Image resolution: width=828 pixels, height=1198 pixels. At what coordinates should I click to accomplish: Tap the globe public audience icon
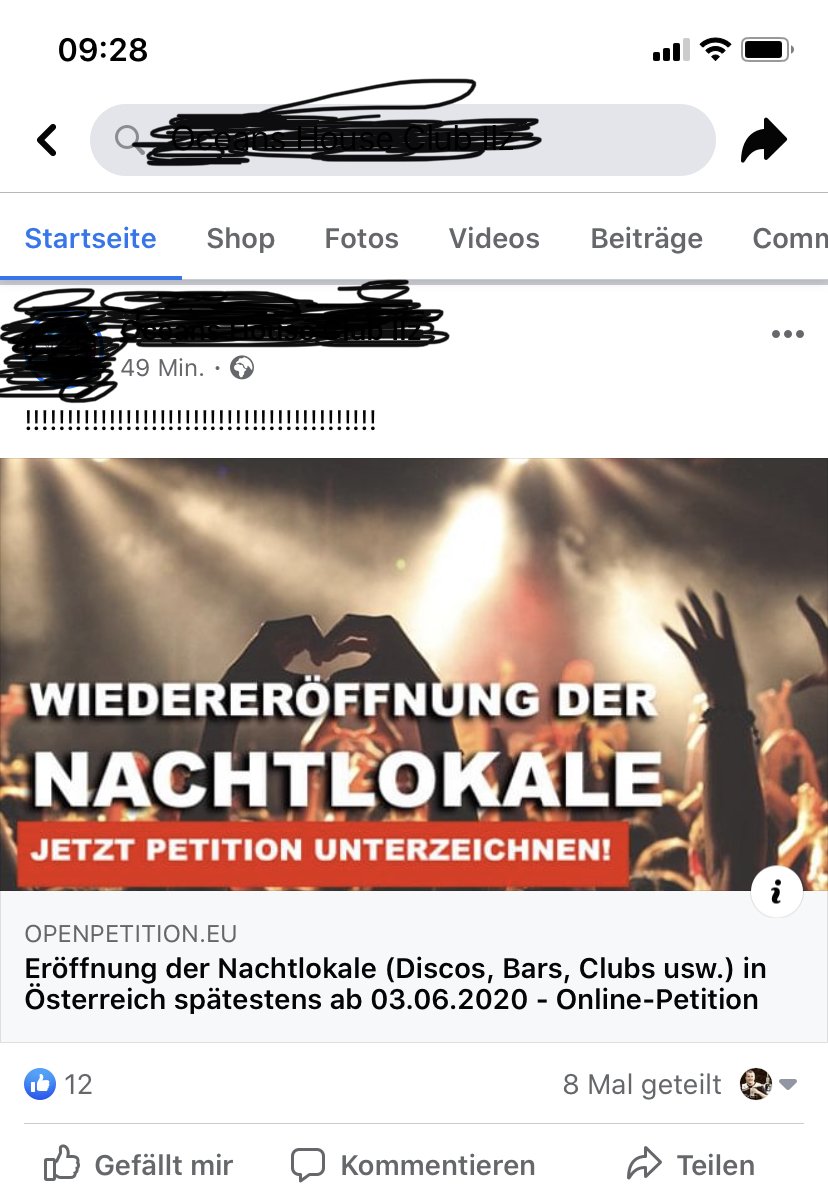click(242, 368)
